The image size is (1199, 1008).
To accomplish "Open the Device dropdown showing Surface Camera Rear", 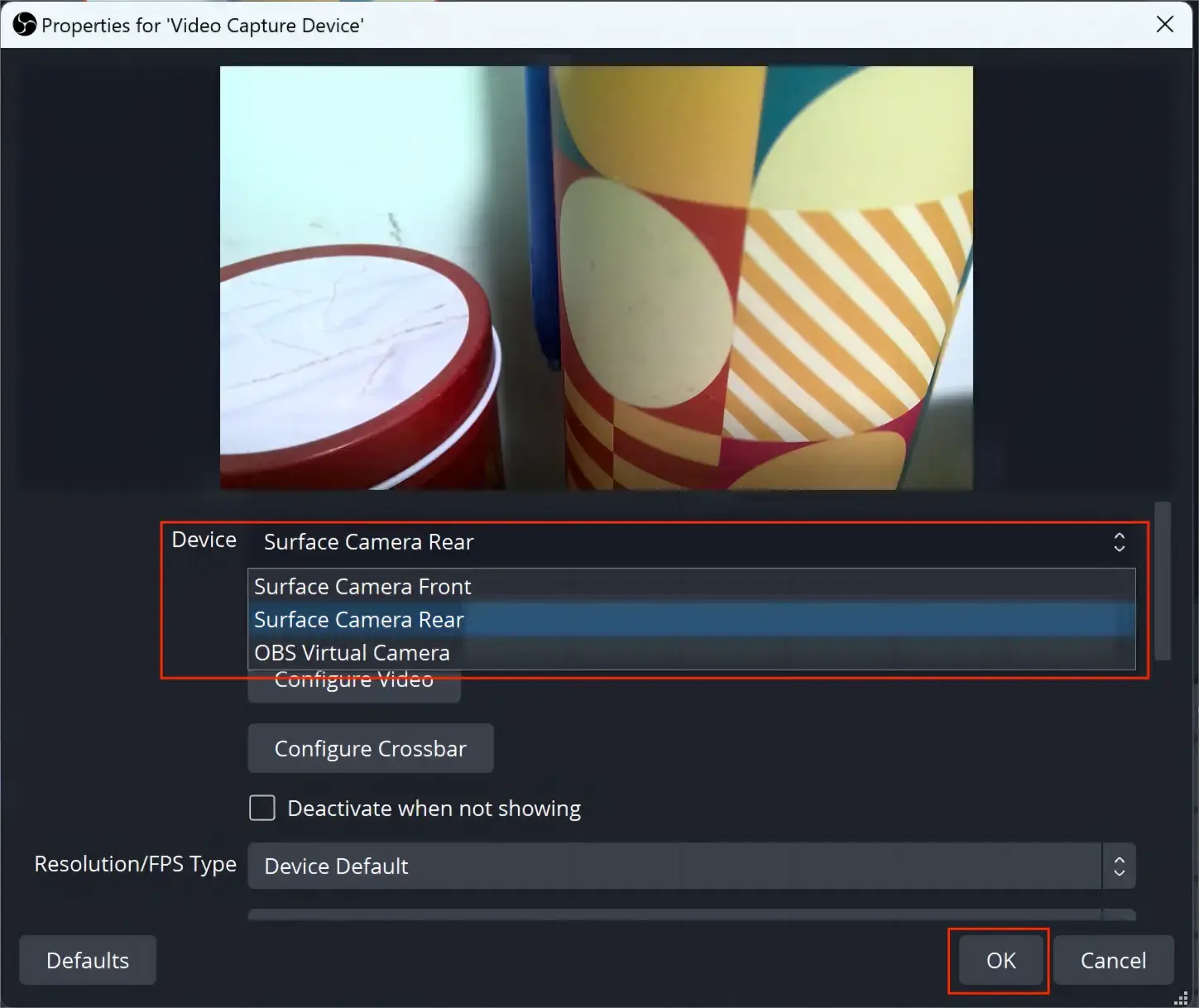I will (x=691, y=542).
